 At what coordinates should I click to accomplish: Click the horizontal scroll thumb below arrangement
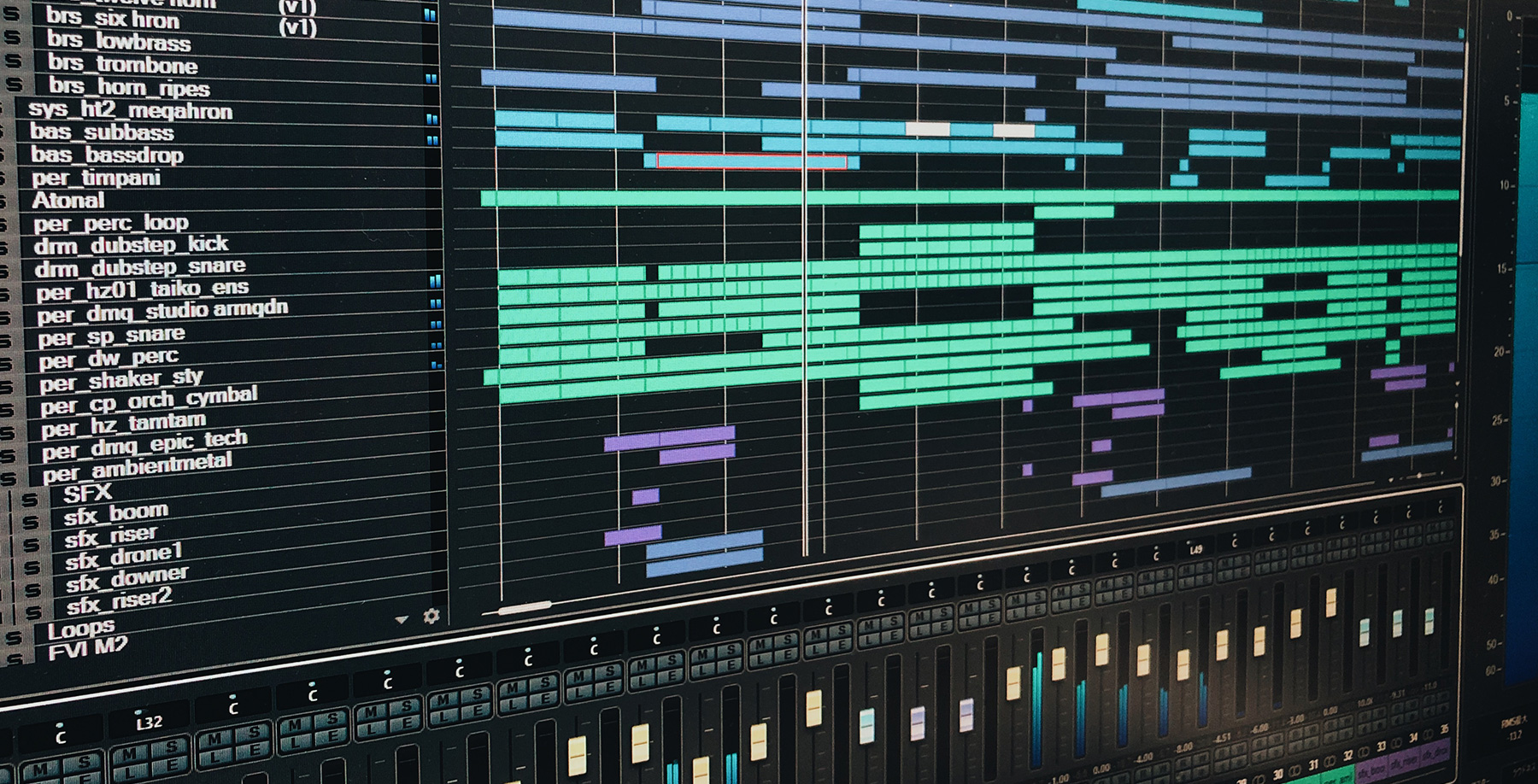click(x=523, y=608)
